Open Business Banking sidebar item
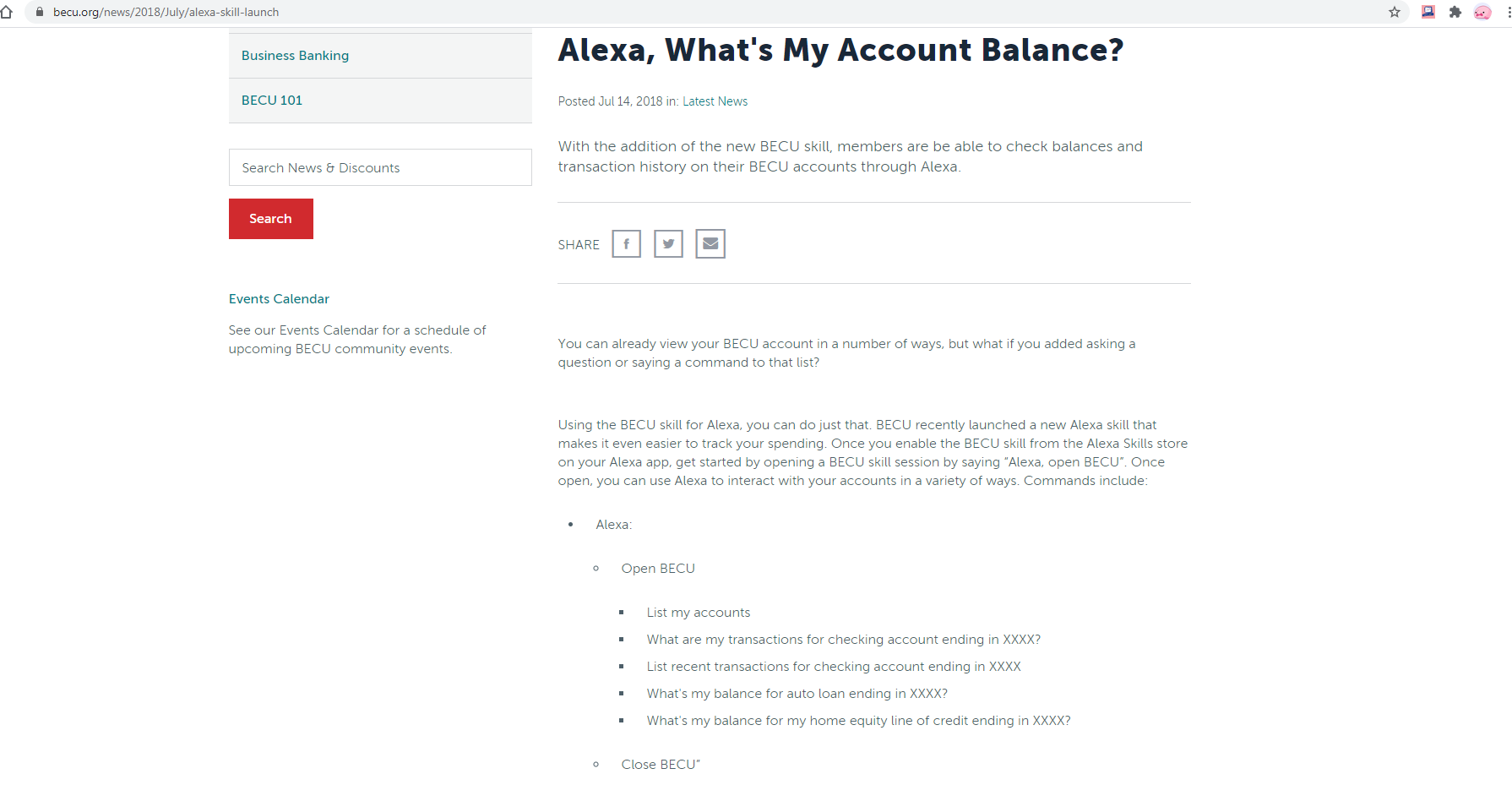 coord(295,56)
